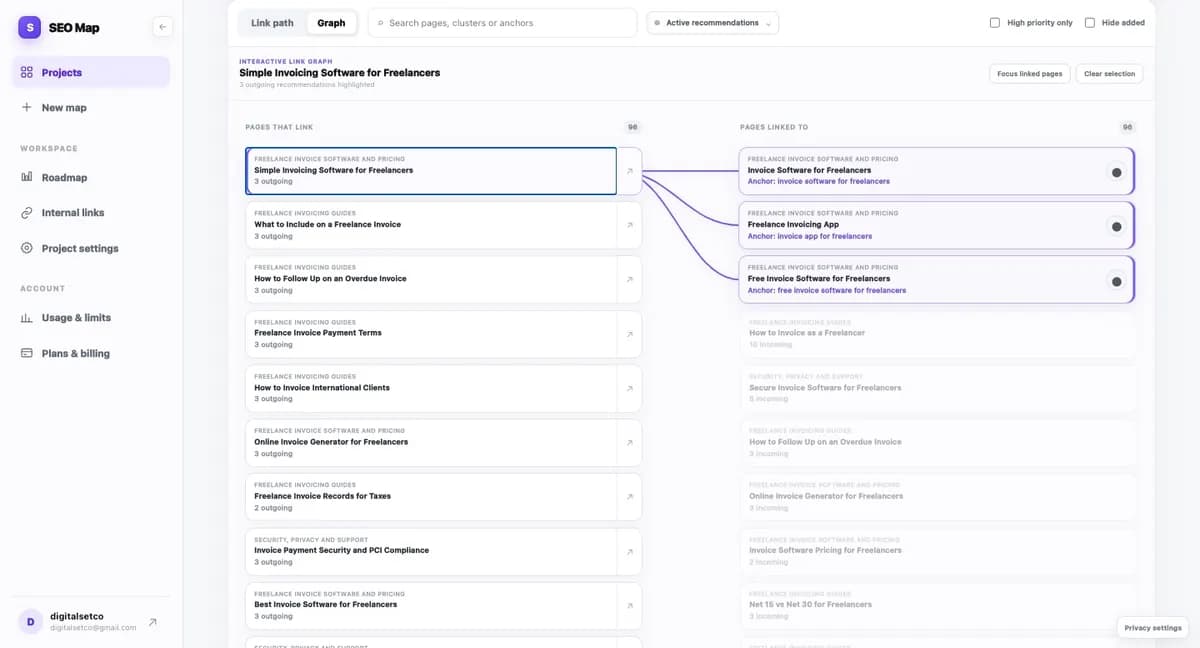Screen dimensions: 1200x648
Task: Toggle the Hide added checkbox
Action: point(1090,22)
